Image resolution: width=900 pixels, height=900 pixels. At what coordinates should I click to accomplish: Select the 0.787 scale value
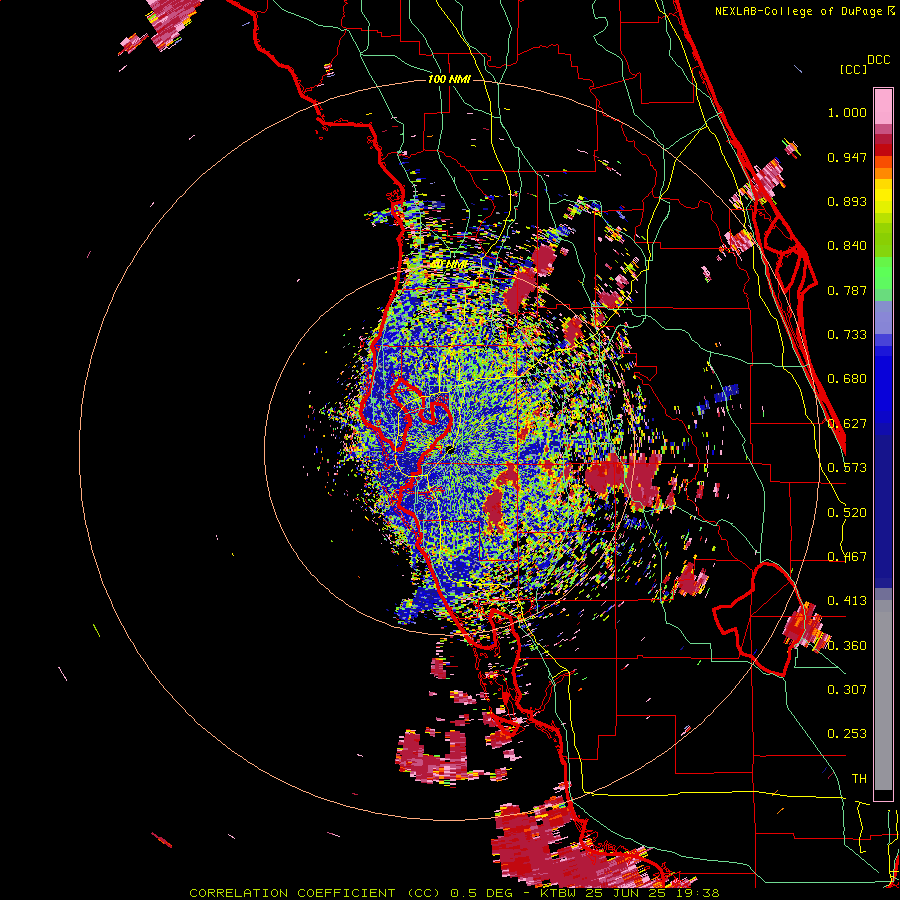coord(847,290)
